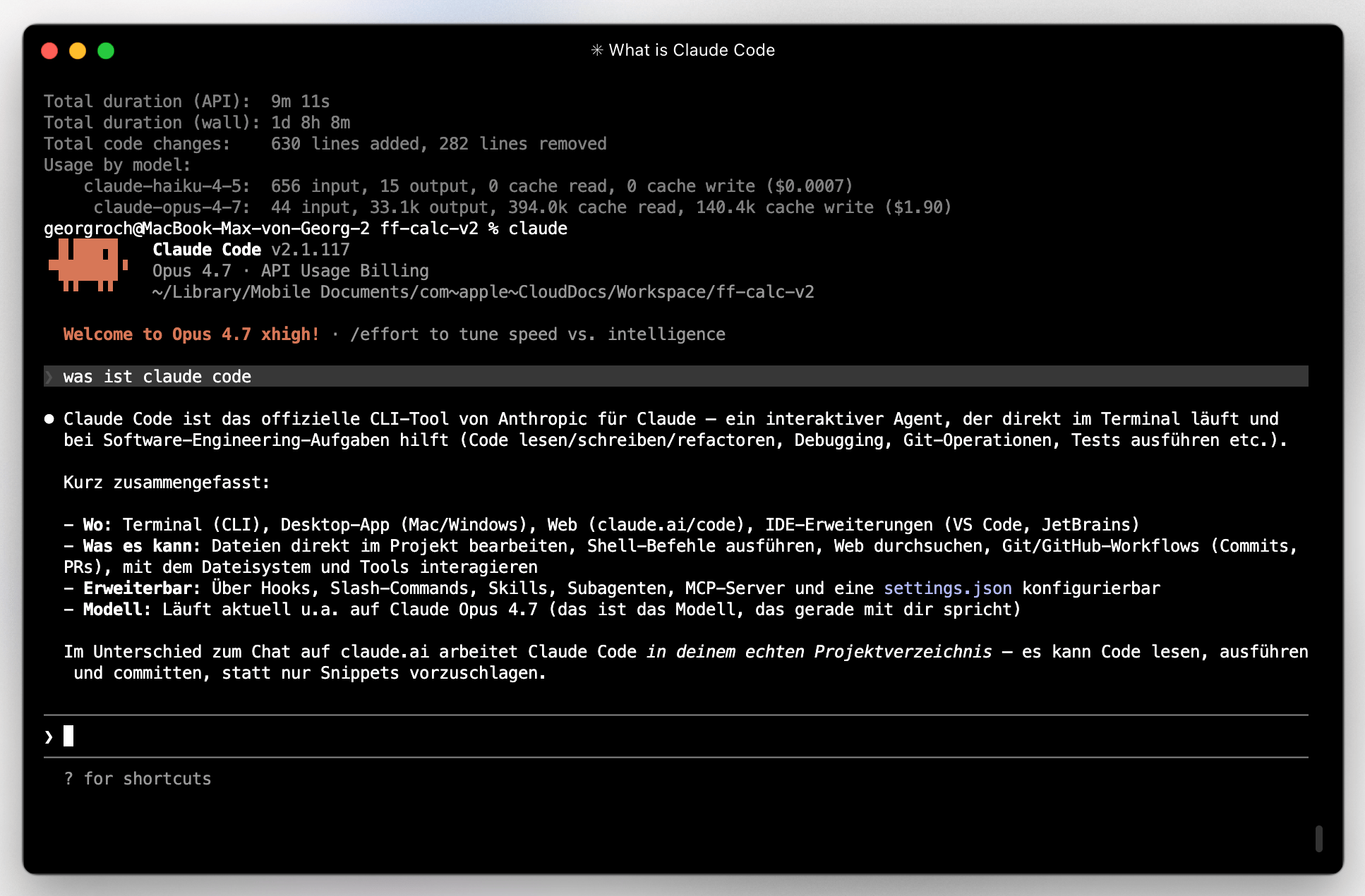Click the faded chevron before 'was ist claude code'
1365x896 pixels.
[49, 377]
